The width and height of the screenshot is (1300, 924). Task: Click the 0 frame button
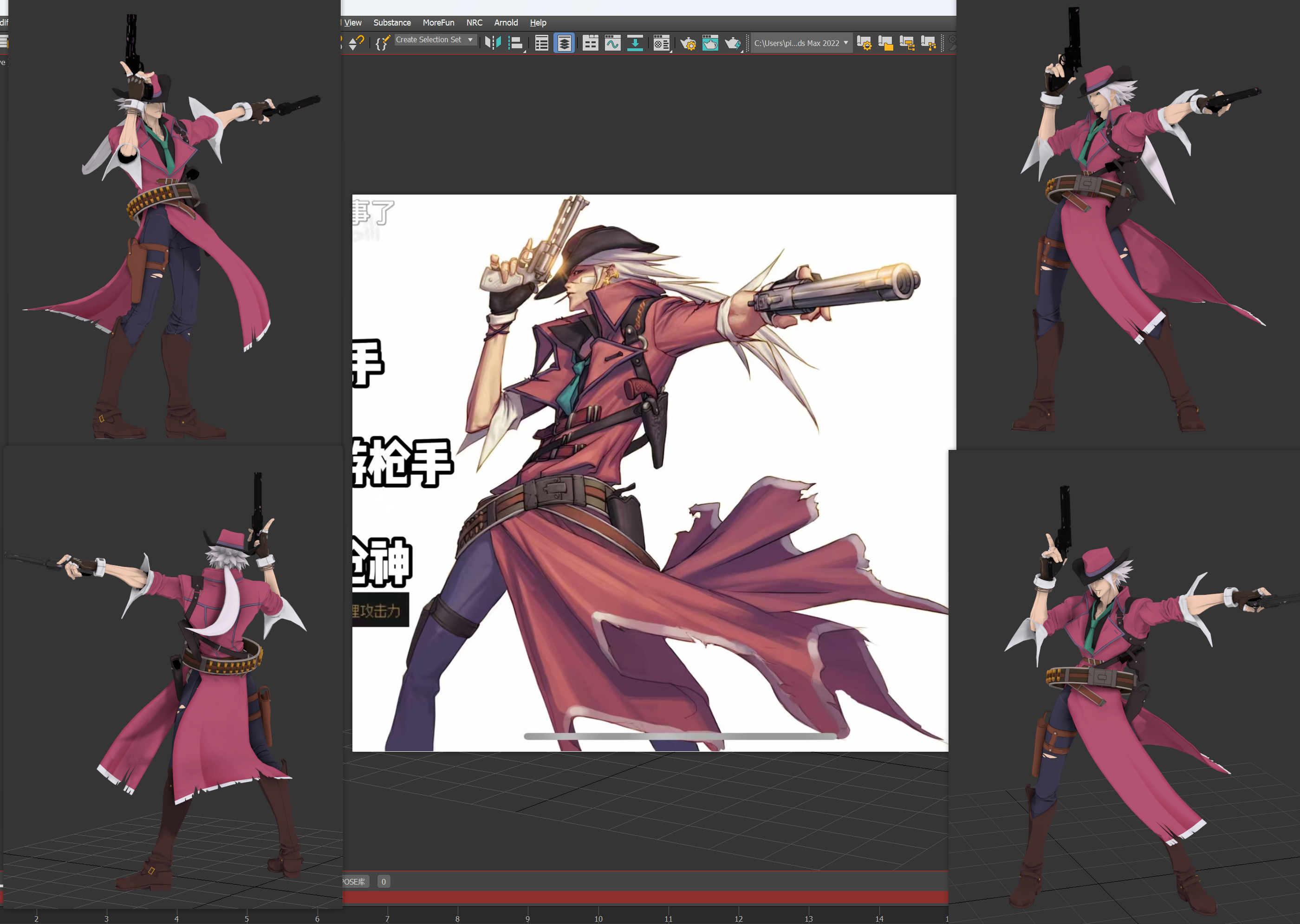click(383, 881)
